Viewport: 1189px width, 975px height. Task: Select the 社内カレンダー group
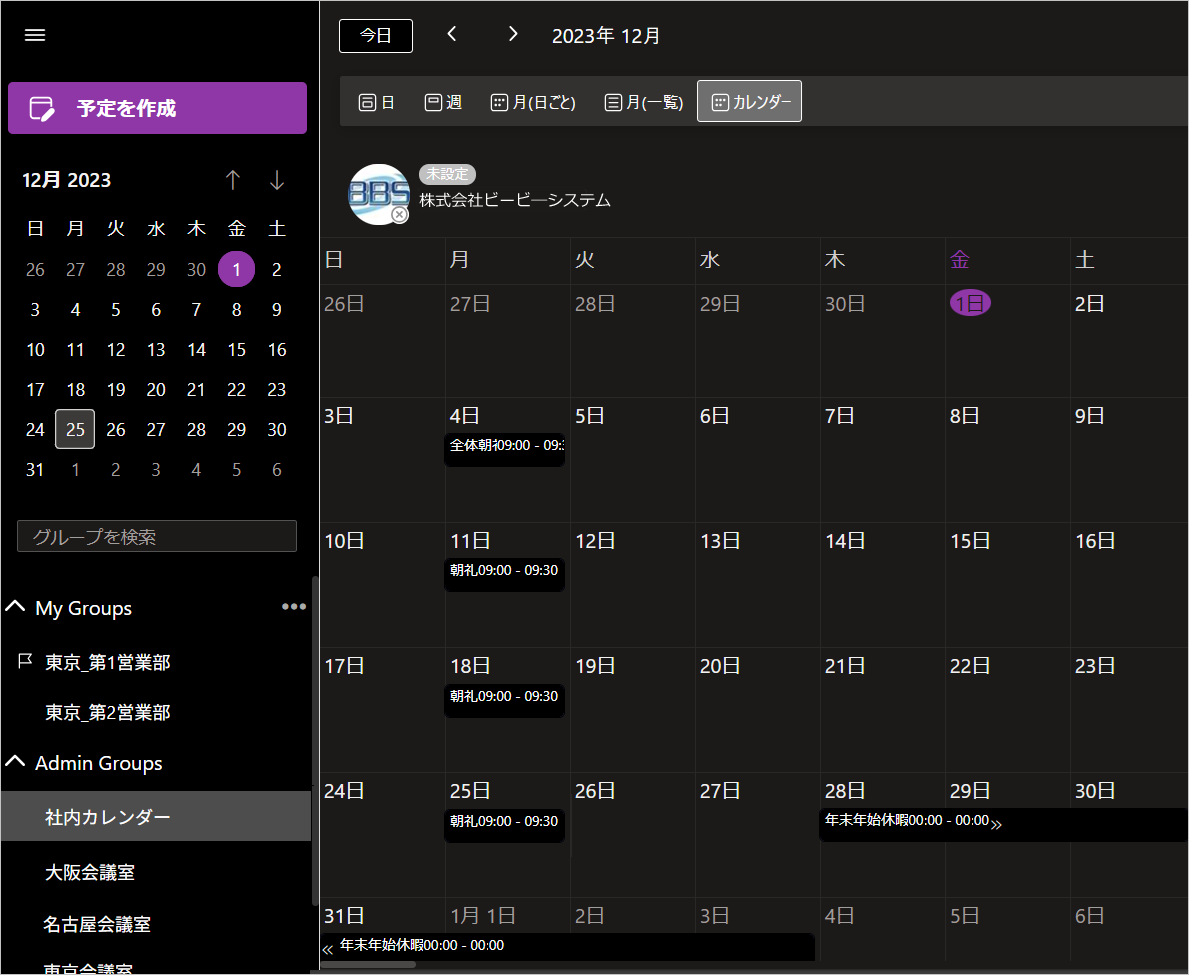[156, 817]
